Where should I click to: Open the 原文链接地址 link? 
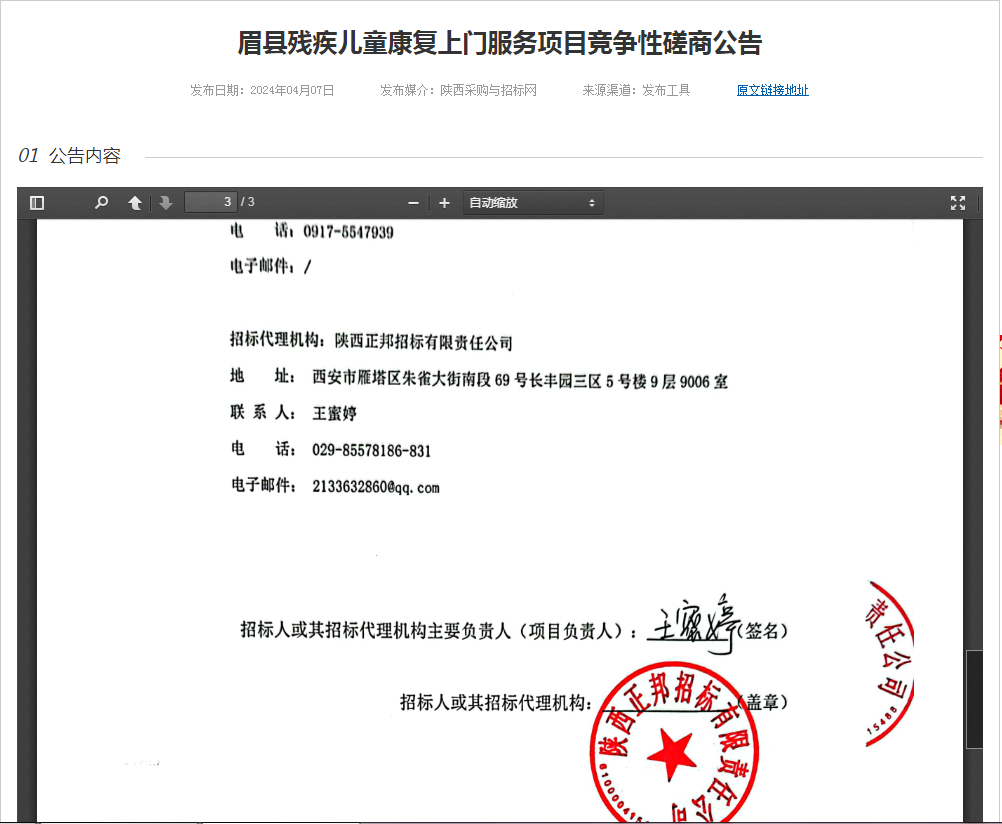(772, 90)
